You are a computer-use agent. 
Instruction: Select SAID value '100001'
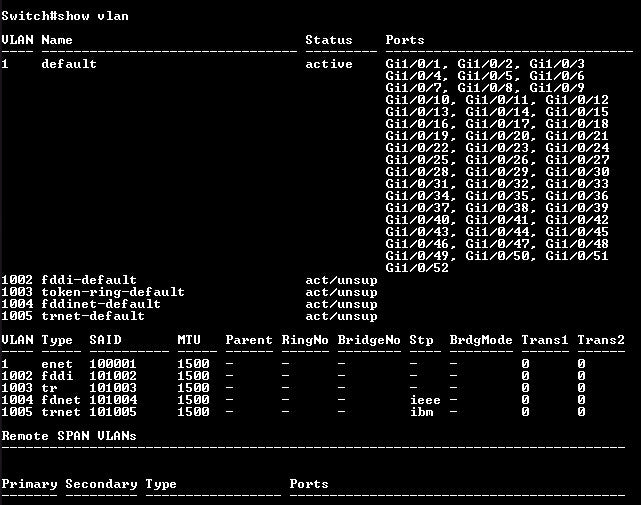coord(113,364)
